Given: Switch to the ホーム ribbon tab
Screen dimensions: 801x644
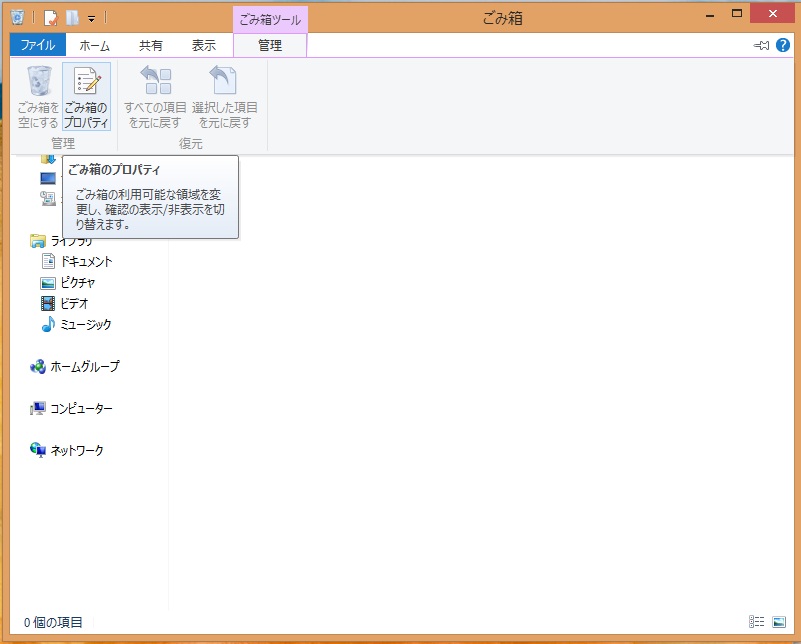Looking at the screenshot, I should pos(95,45).
